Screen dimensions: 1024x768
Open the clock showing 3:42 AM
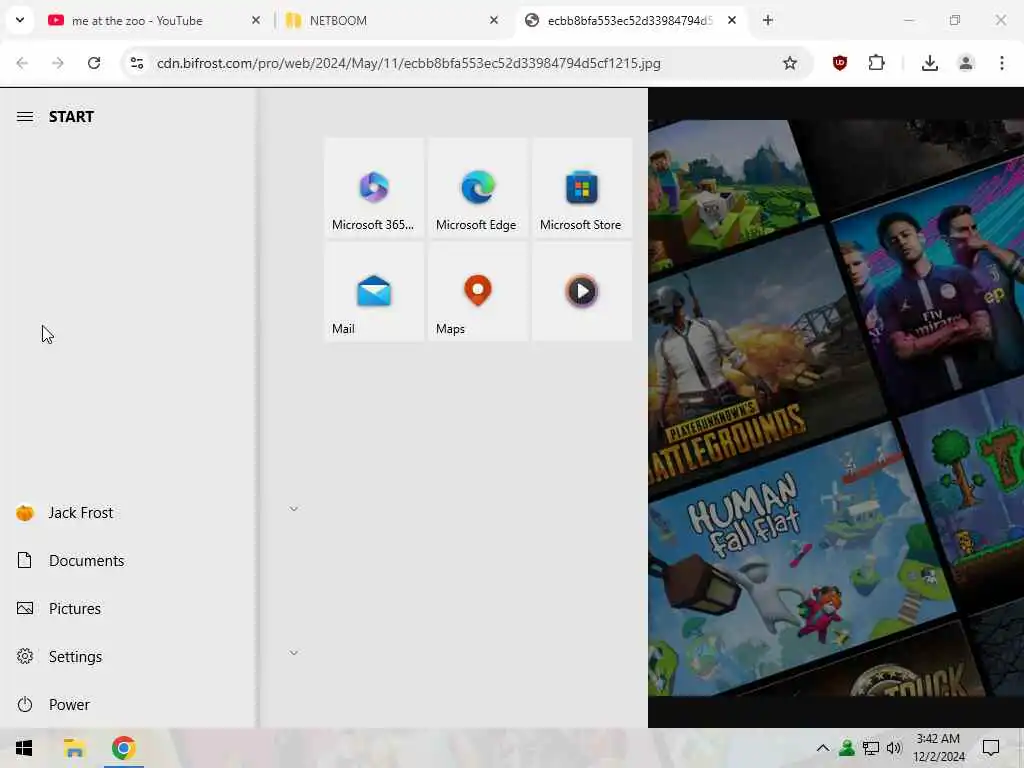(x=938, y=748)
